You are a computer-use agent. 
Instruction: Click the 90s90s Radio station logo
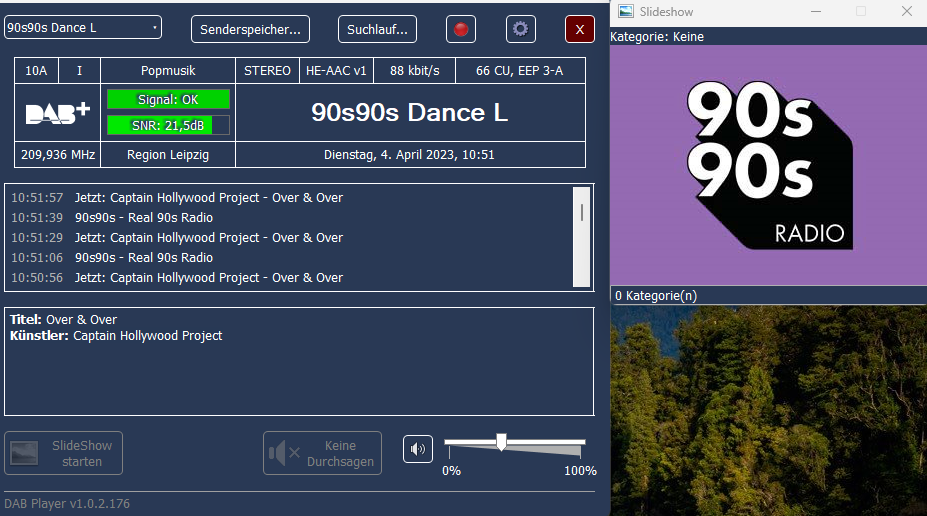click(x=767, y=165)
